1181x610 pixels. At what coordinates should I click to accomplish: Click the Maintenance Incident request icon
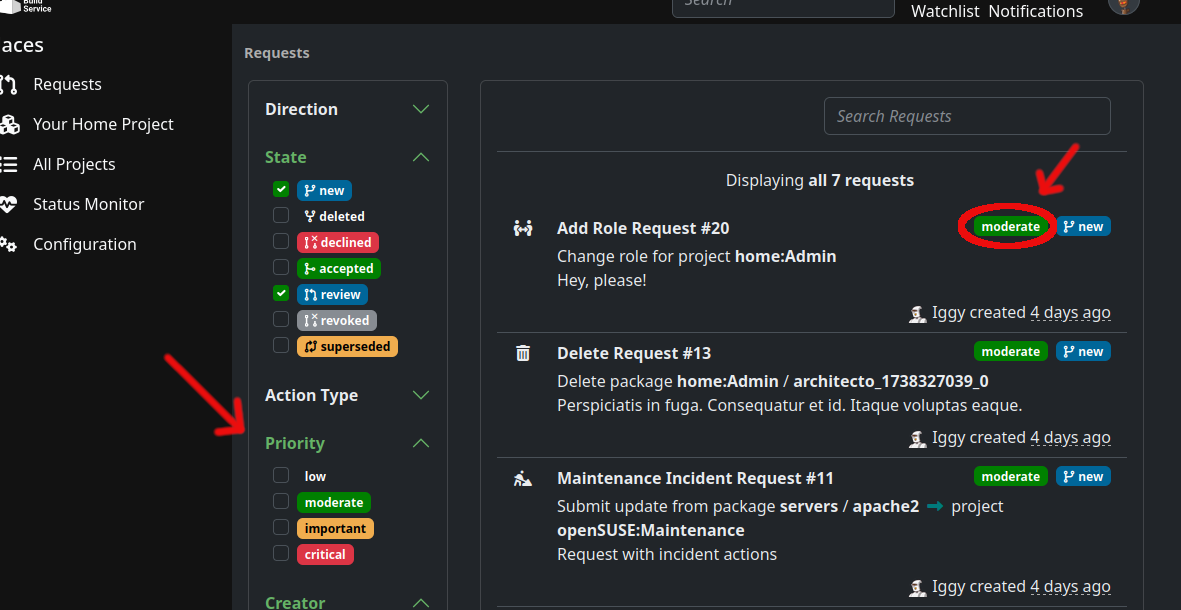pyautogui.click(x=523, y=477)
